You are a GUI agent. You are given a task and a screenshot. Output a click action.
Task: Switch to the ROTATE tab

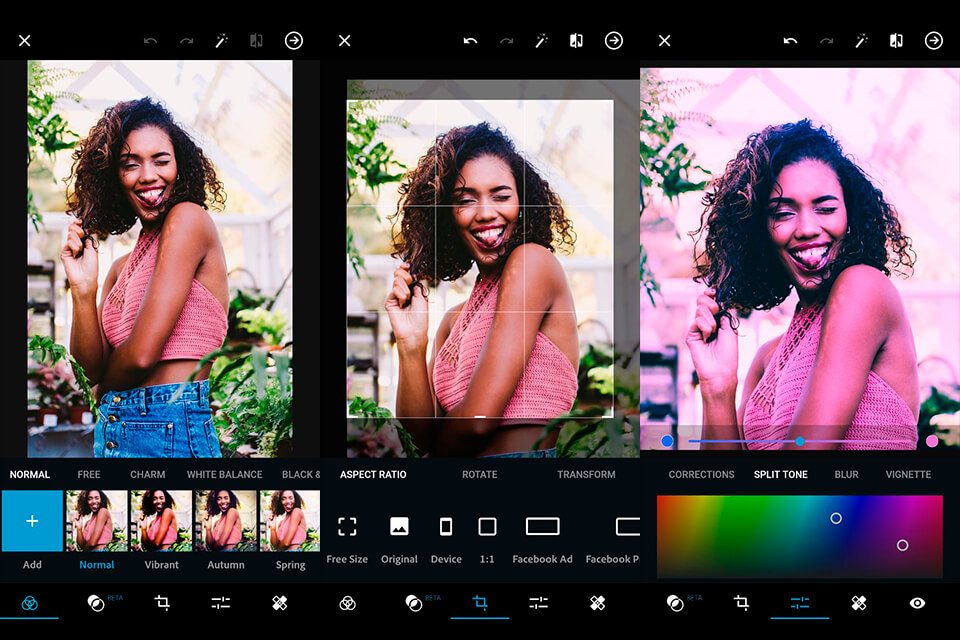coord(479,475)
